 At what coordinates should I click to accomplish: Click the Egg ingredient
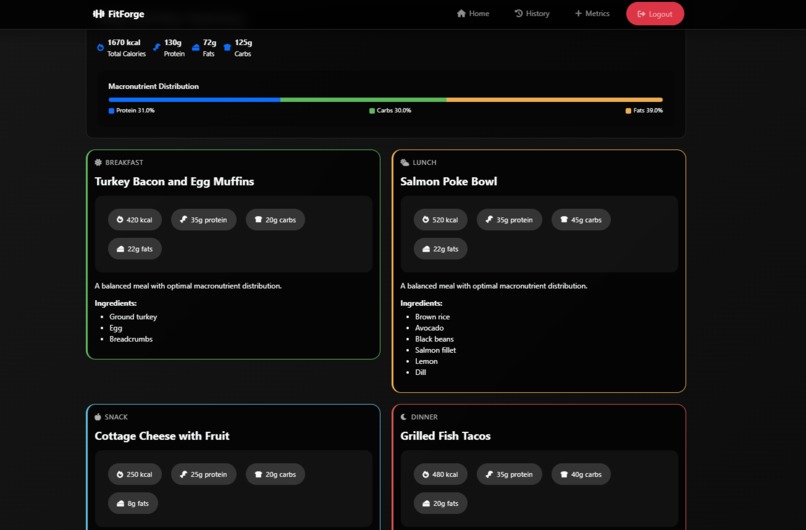click(x=116, y=328)
